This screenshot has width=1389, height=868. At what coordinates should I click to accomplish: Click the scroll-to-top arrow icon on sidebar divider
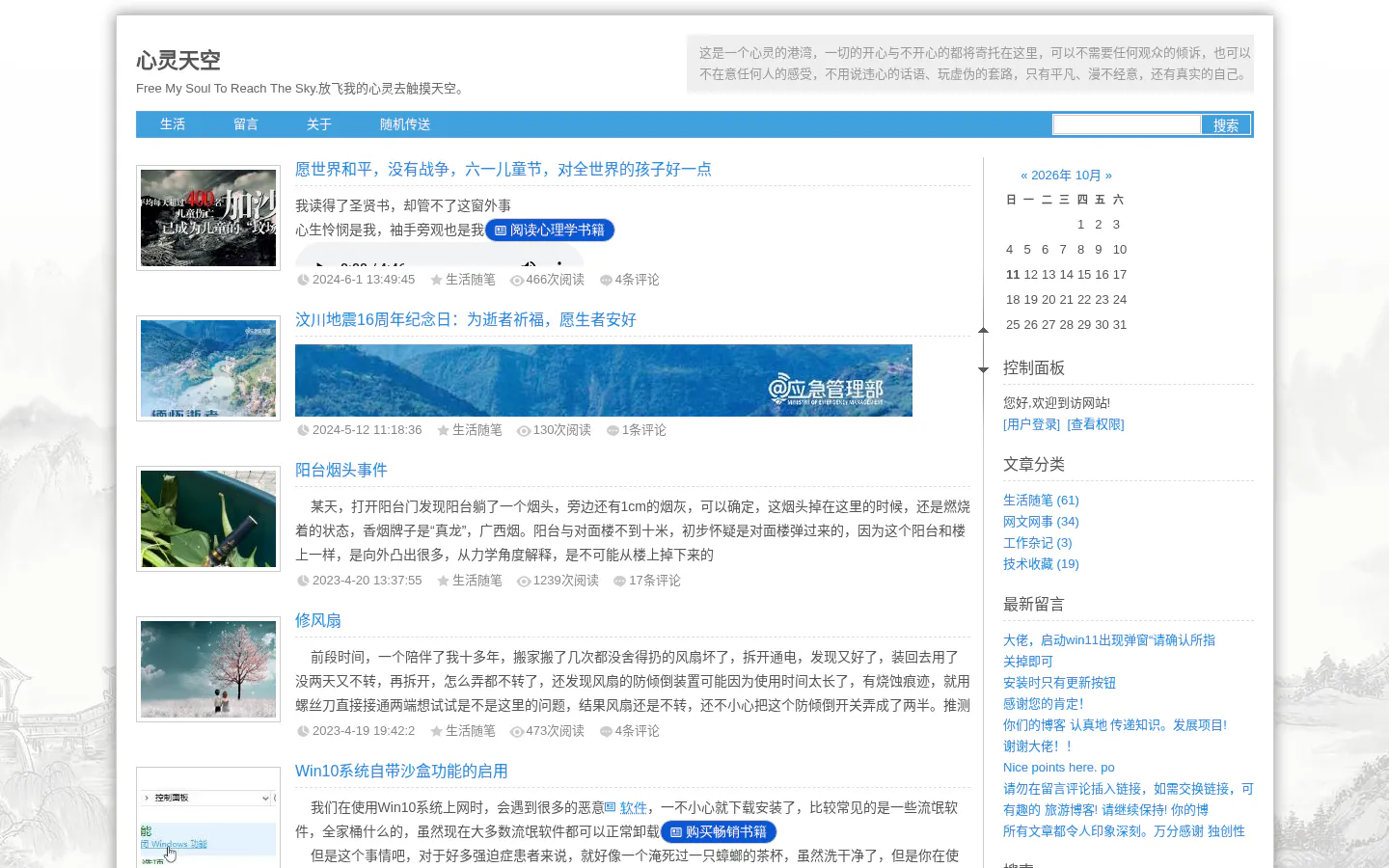click(x=983, y=330)
